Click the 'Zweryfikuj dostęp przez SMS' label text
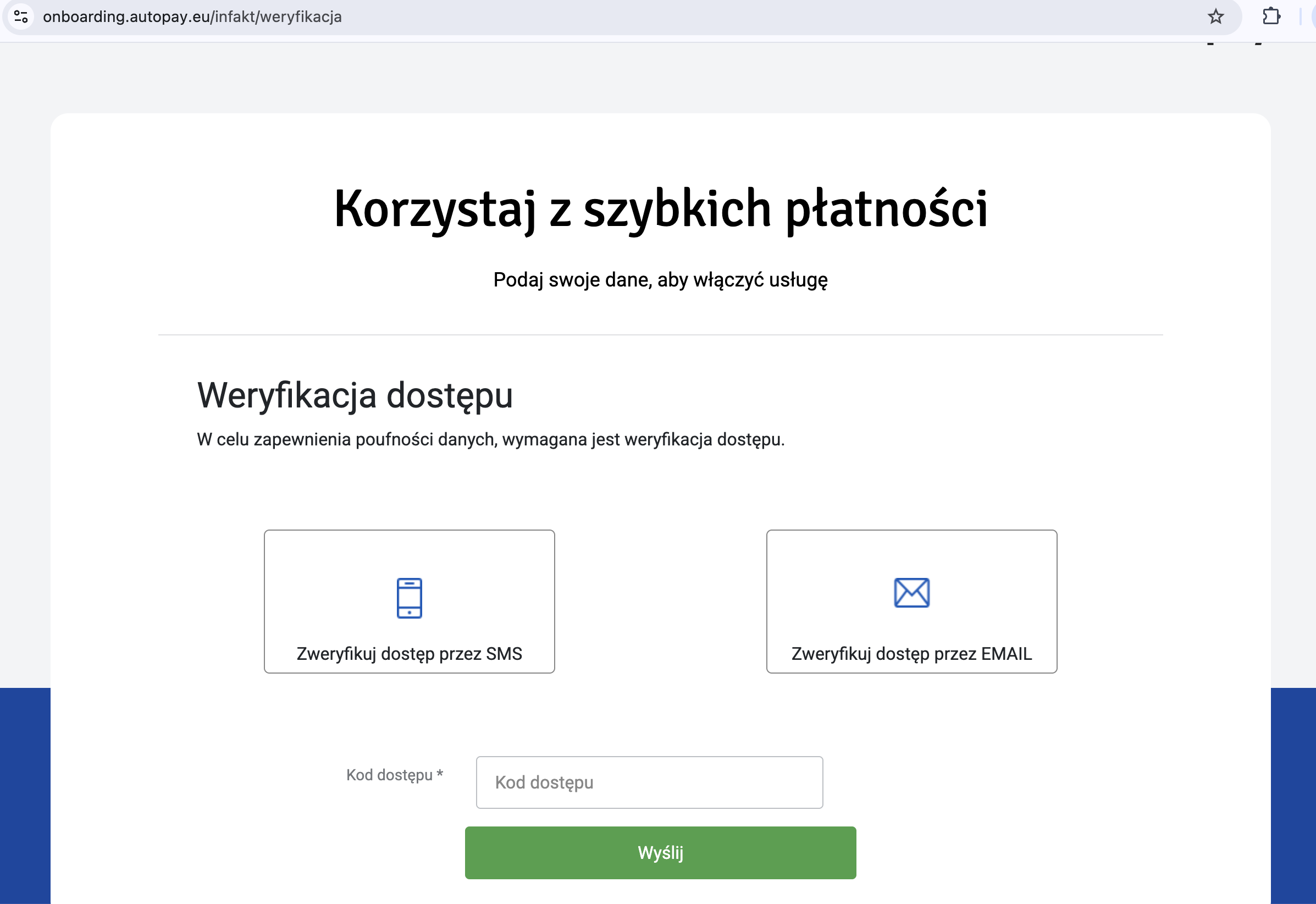The height and width of the screenshot is (904, 1316). coord(410,654)
